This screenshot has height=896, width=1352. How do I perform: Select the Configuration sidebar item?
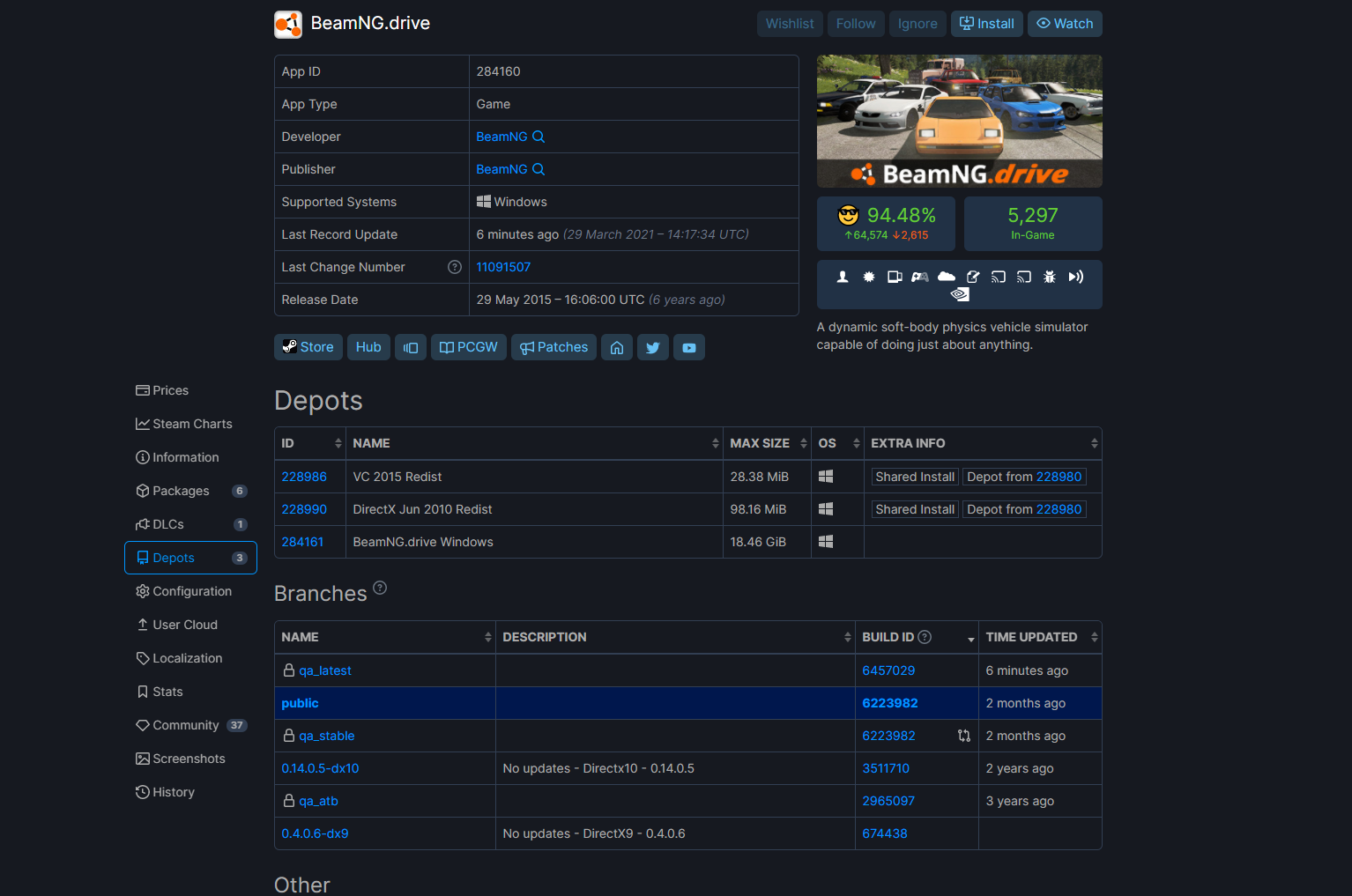(190, 591)
